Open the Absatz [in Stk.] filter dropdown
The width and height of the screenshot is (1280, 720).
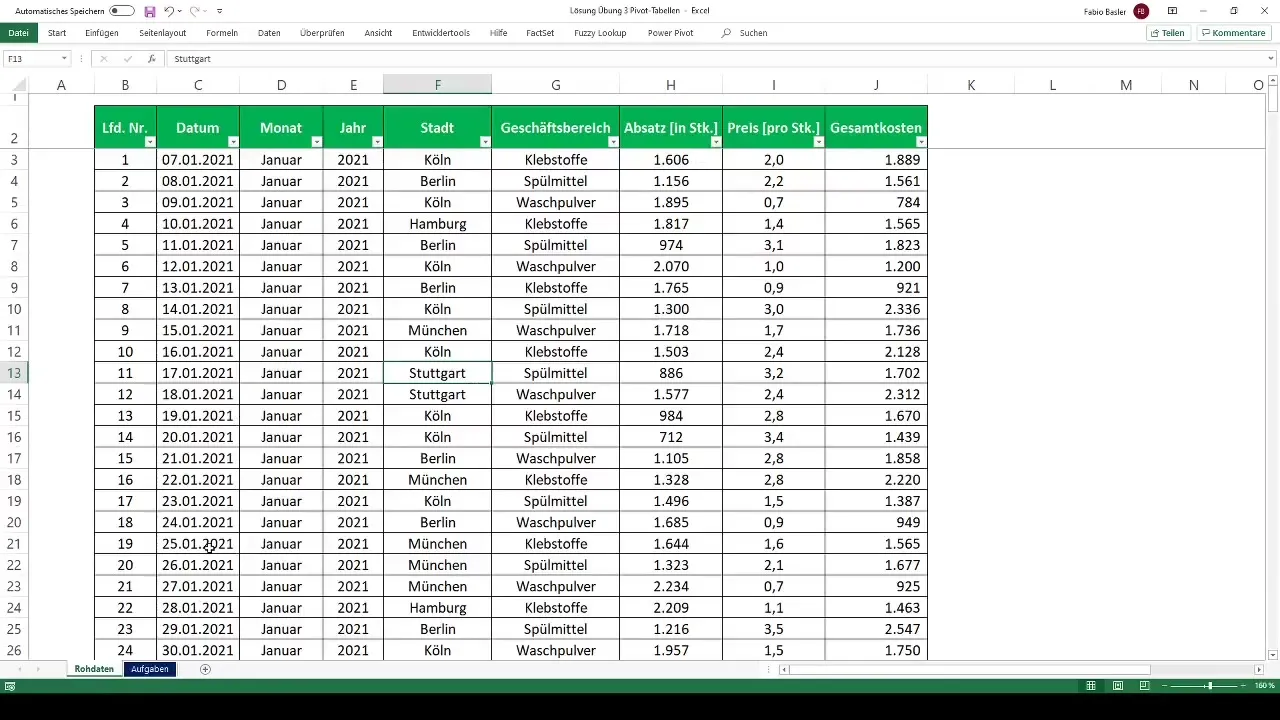tap(716, 142)
